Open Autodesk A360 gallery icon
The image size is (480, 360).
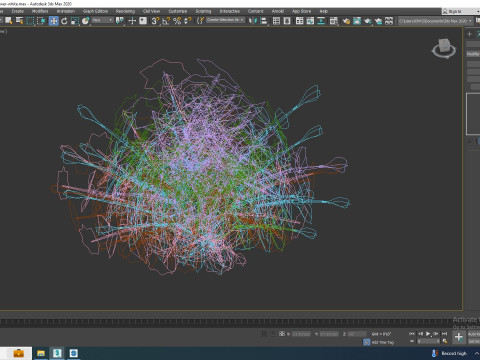[x=389, y=21]
